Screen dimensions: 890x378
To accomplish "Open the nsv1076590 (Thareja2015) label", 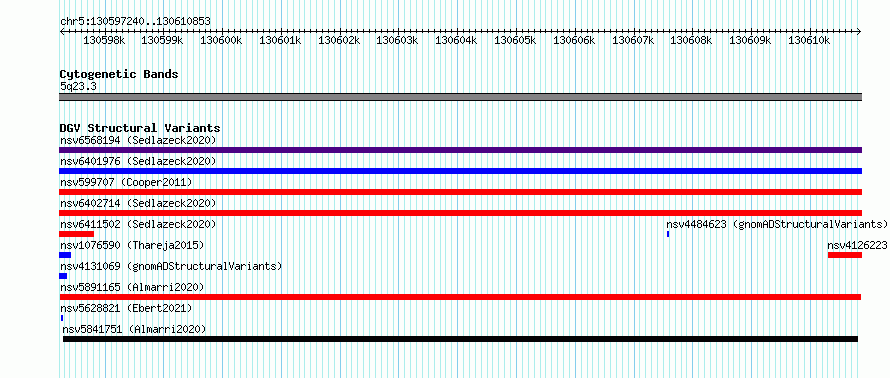I will point(132,245).
